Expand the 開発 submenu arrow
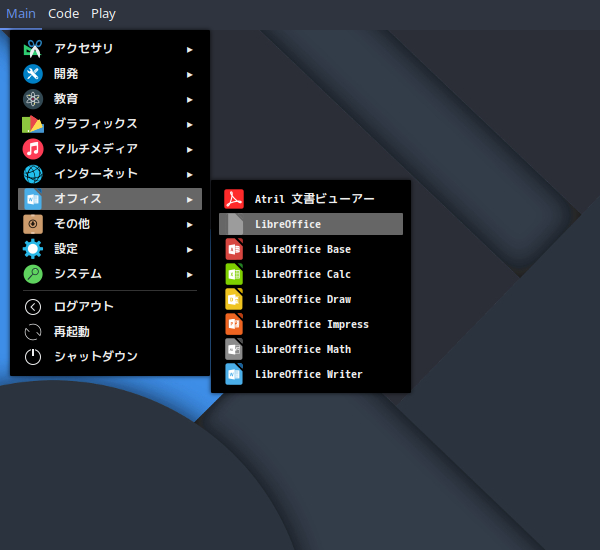 point(189,75)
